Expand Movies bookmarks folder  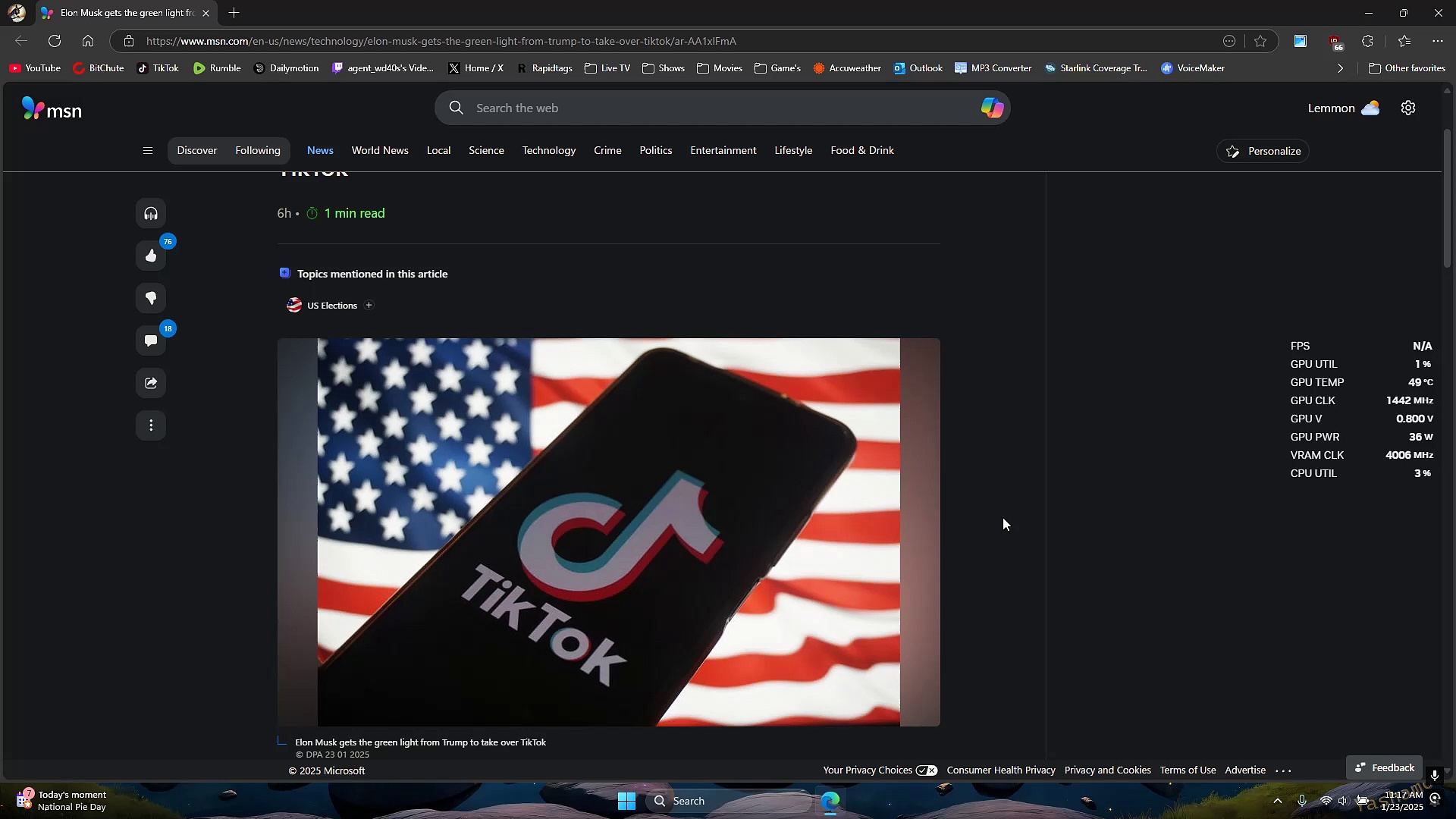720,68
